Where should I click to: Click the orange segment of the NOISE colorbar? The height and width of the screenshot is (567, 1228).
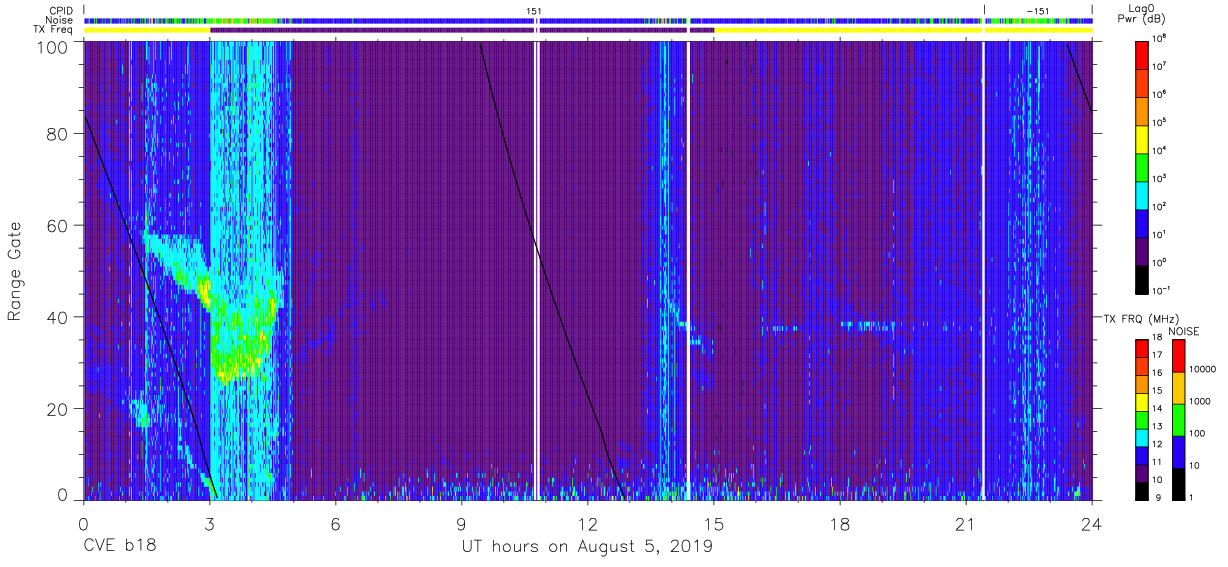(x=1178, y=388)
